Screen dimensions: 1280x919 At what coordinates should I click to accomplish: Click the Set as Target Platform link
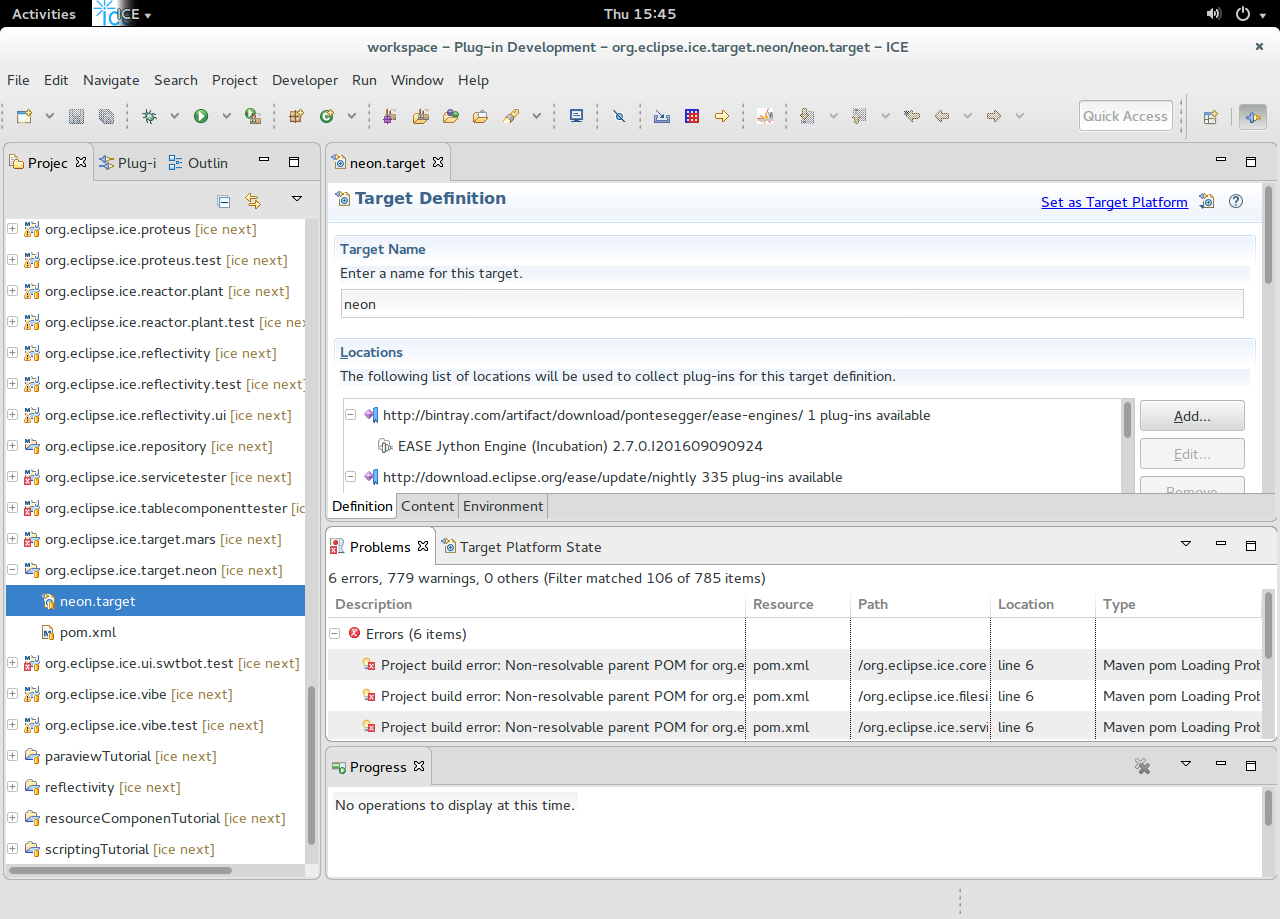[x=1114, y=202]
